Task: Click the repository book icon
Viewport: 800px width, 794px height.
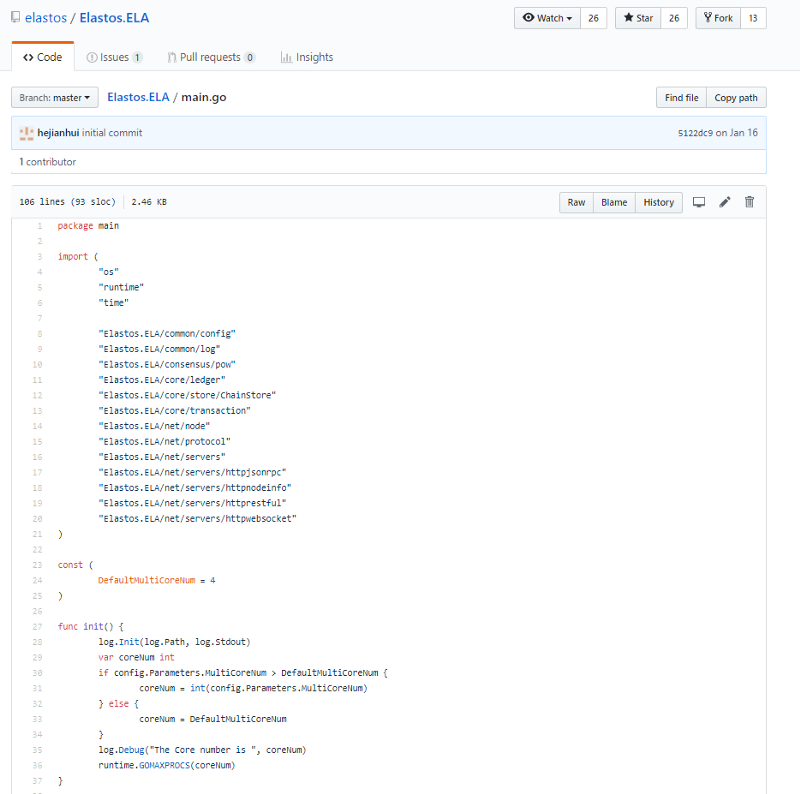Action: 16,17
